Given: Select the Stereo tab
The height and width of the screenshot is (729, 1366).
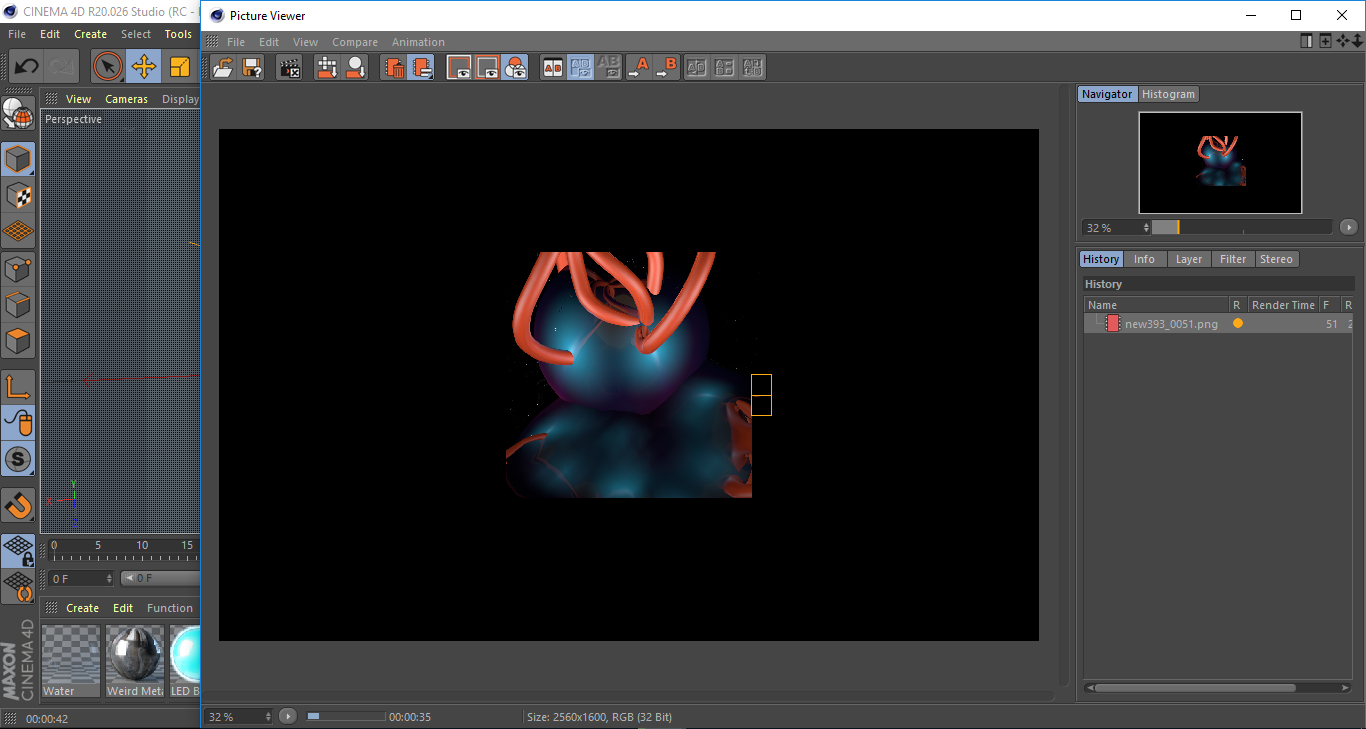Looking at the screenshot, I should [1276, 259].
